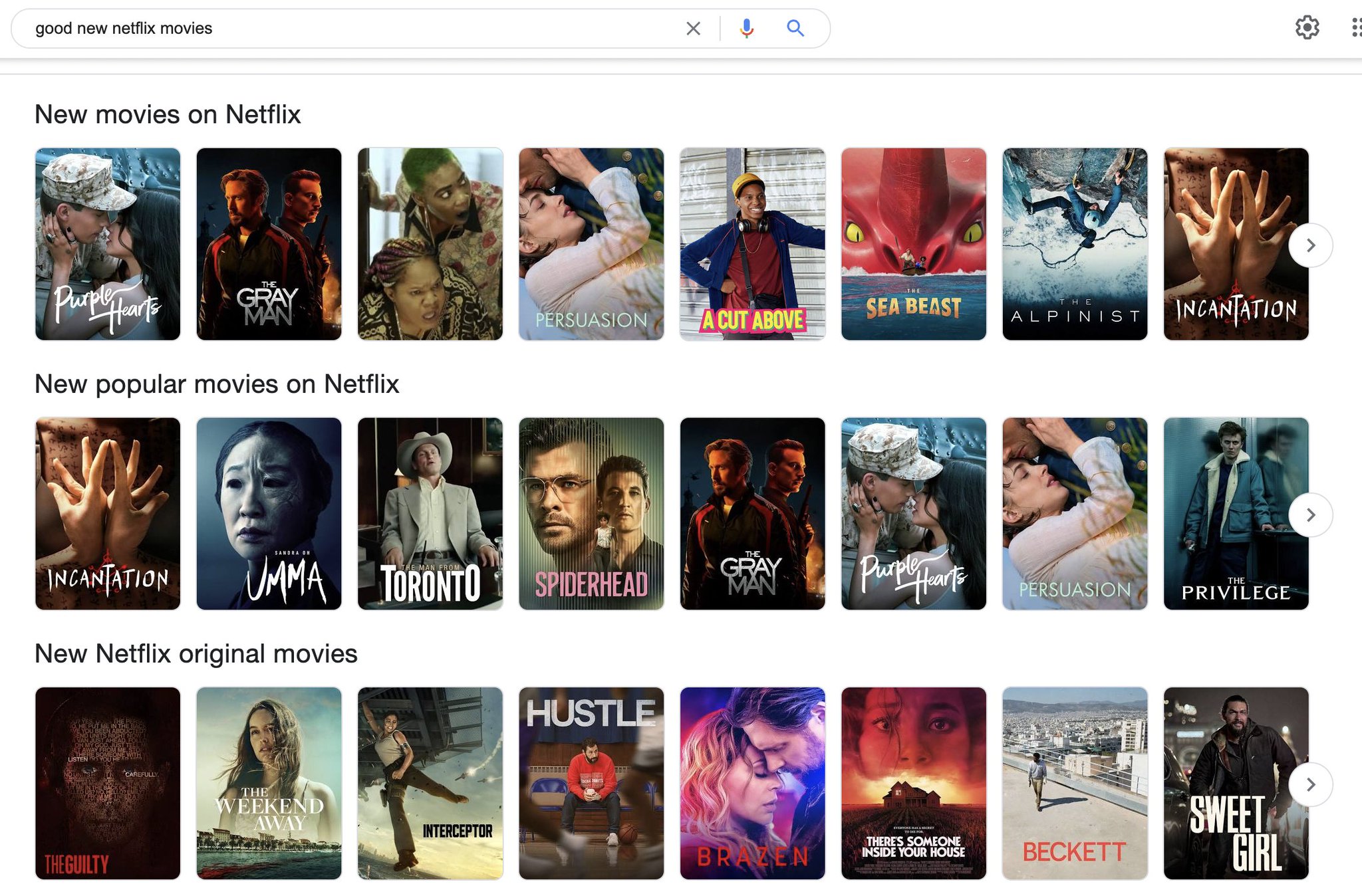The width and height of the screenshot is (1362, 896).
Task: Open The Man from Toronto poster
Action: click(x=430, y=514)
